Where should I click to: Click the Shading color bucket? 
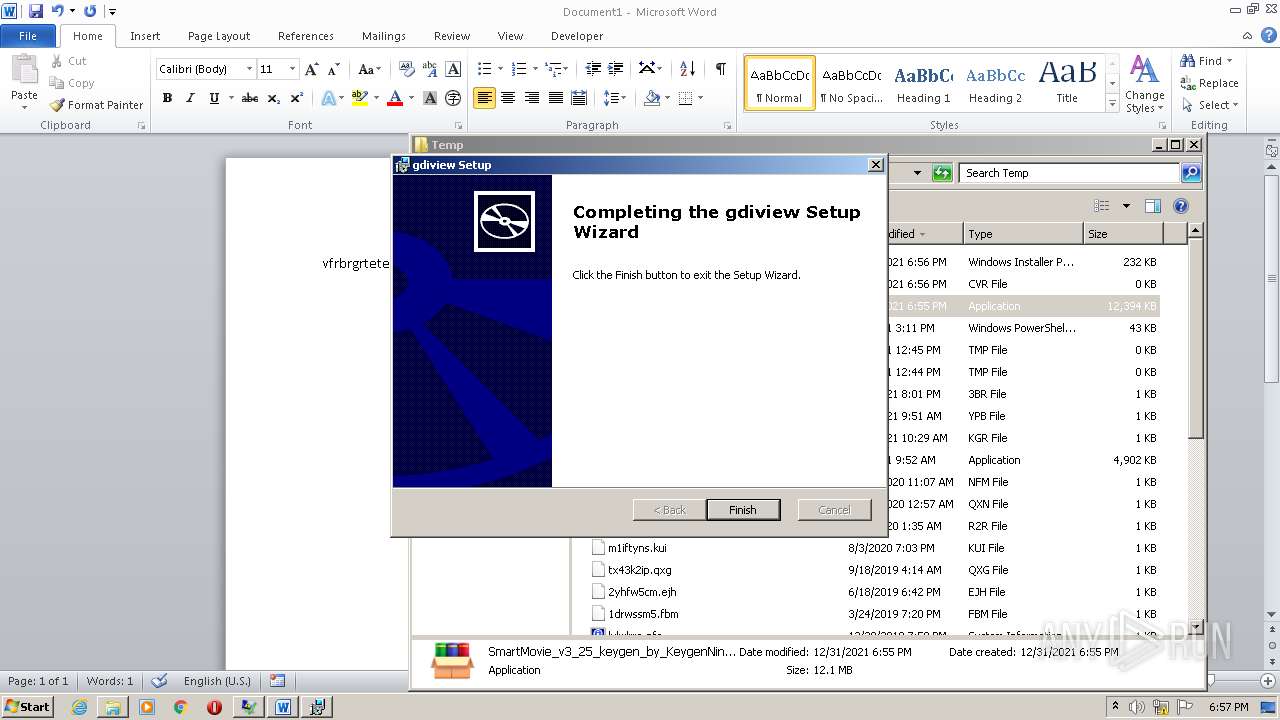pyautogui.click(x=652, y=98)
